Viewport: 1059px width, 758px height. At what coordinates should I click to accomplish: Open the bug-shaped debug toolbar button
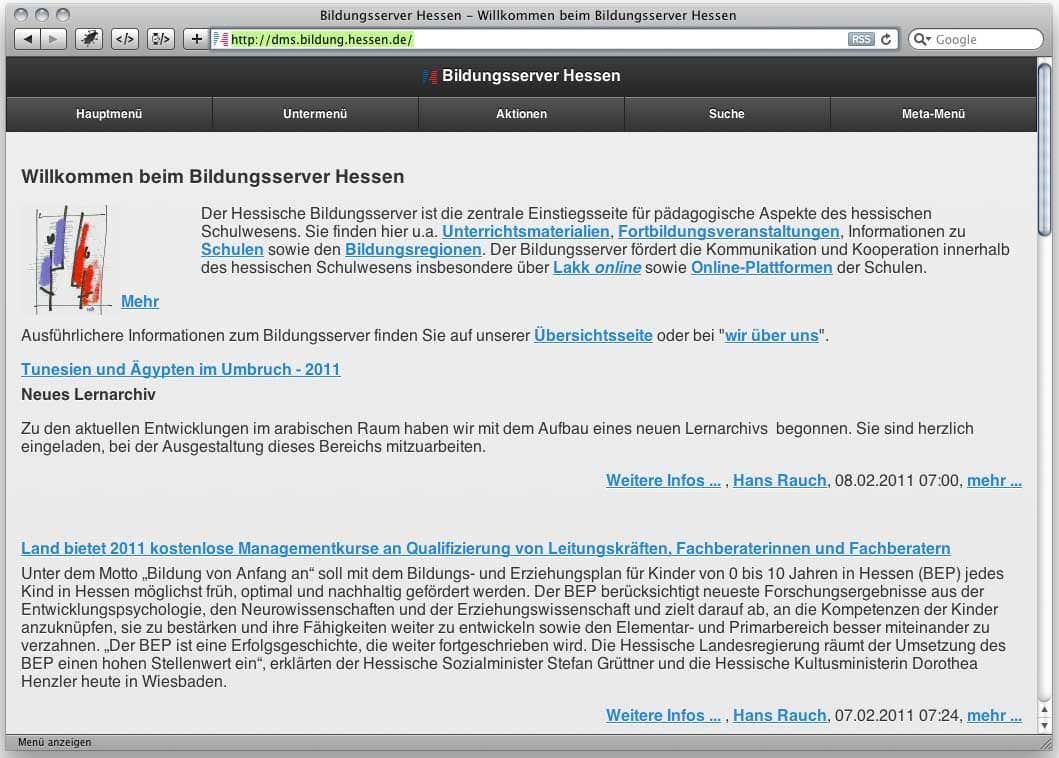pos(89,39)
